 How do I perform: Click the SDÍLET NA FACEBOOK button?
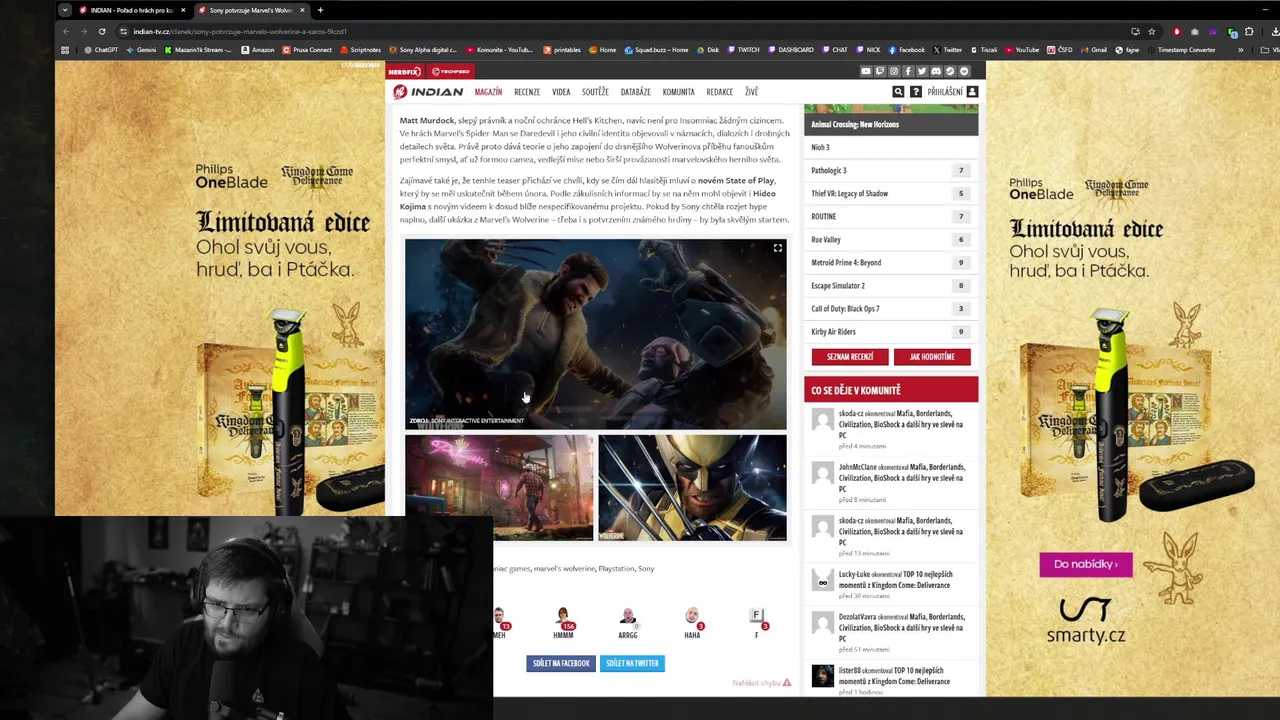coord(561,663)
